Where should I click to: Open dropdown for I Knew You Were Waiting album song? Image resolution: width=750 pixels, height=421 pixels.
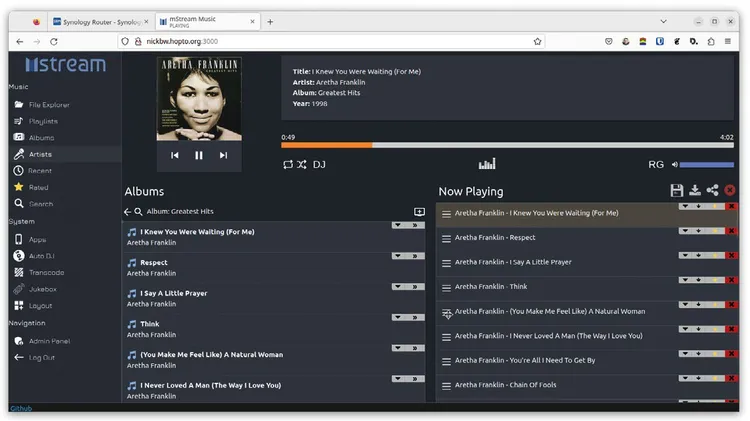coord(397,225)
